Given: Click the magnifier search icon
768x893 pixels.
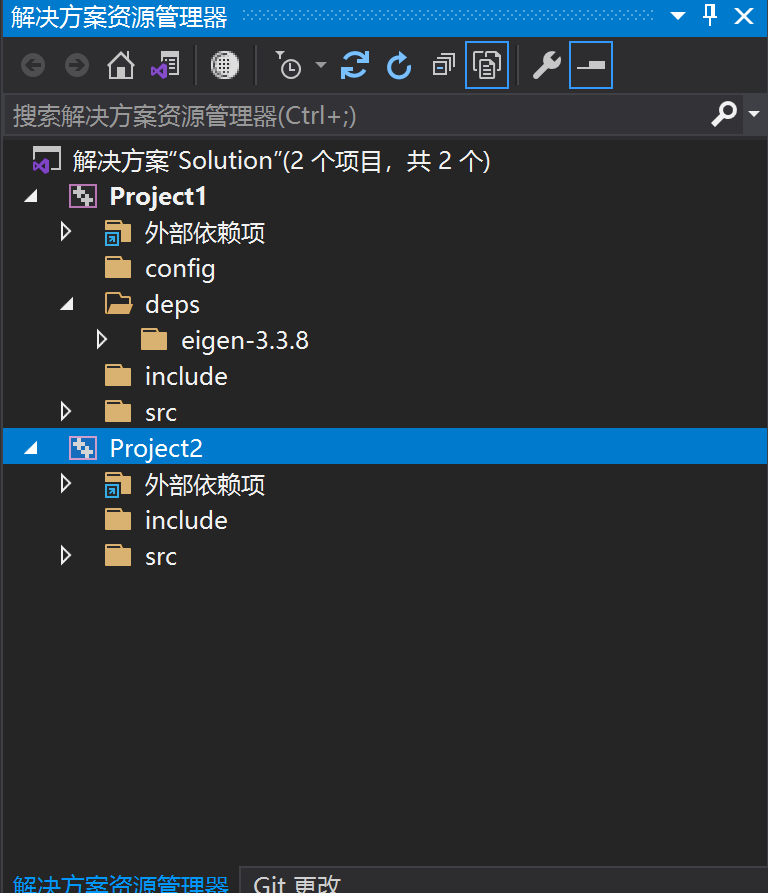Looking at the screenshot, I should point(724,114).
